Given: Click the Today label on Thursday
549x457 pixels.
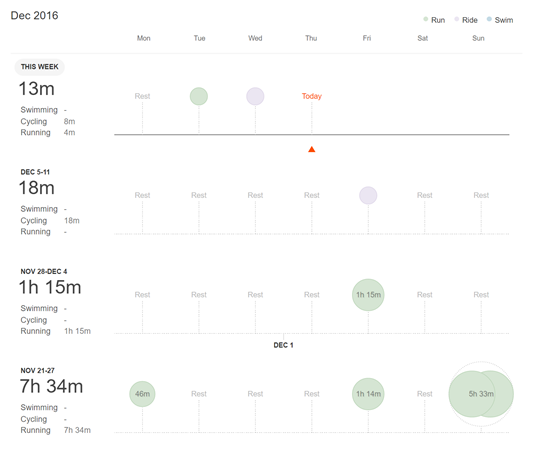Looking at the screenshot, I should (x=312, y=96).
